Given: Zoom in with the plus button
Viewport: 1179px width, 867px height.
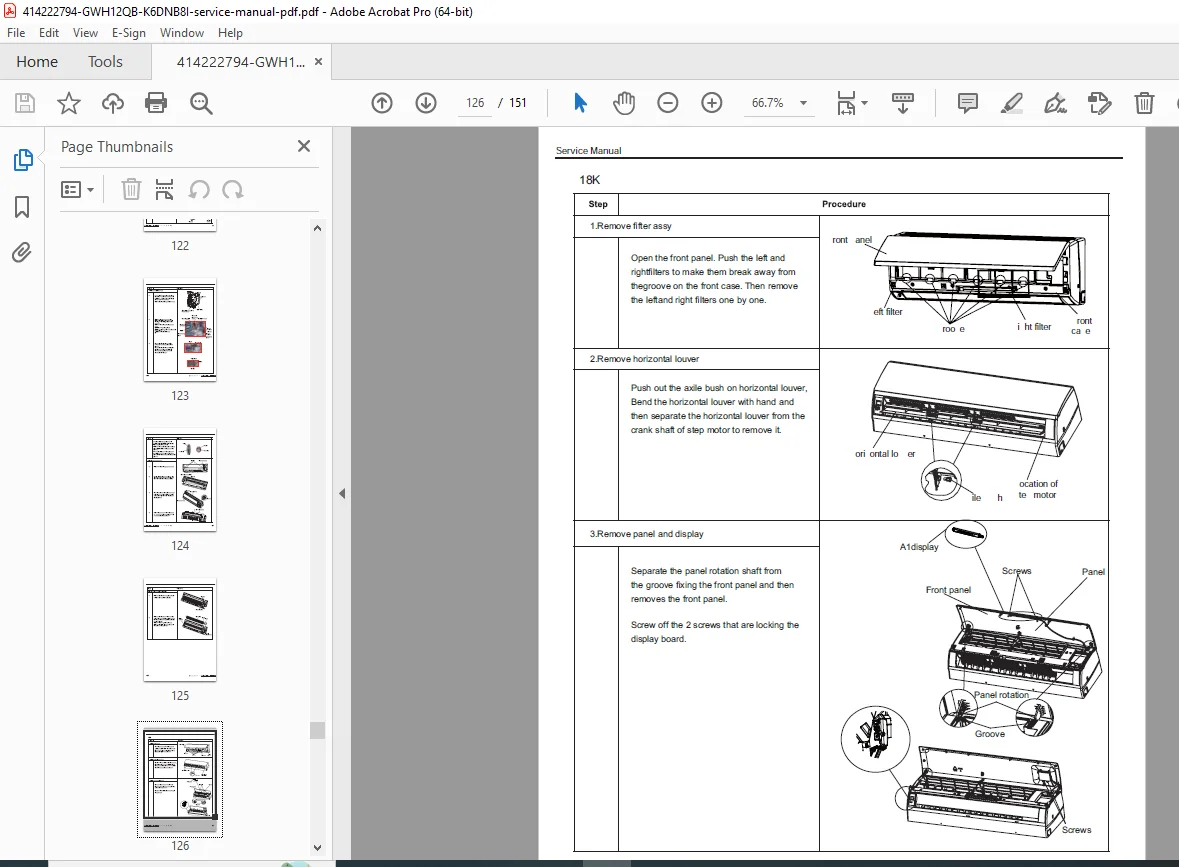Looking at the screenshot, I should [x=711, y=103].
